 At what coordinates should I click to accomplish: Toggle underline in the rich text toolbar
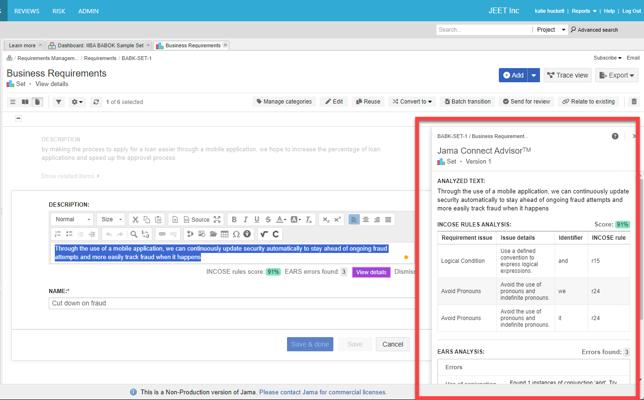[x=258, y=220]
